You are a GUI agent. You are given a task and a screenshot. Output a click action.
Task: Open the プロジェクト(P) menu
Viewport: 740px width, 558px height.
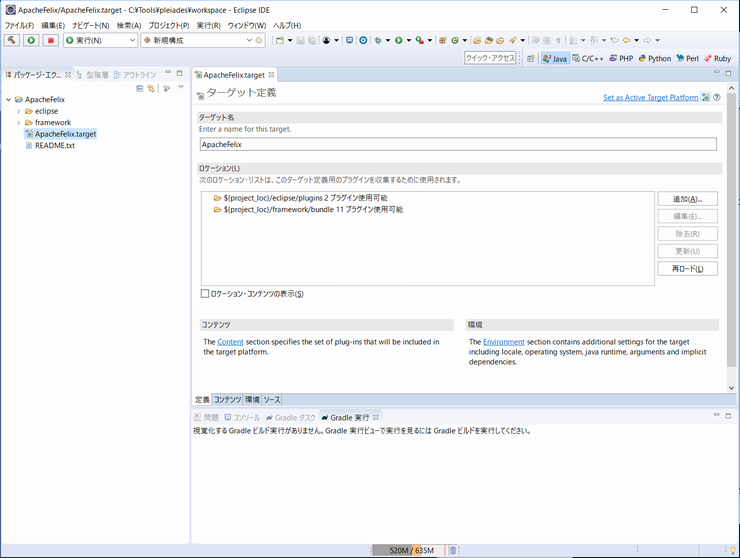click(168, 25)
